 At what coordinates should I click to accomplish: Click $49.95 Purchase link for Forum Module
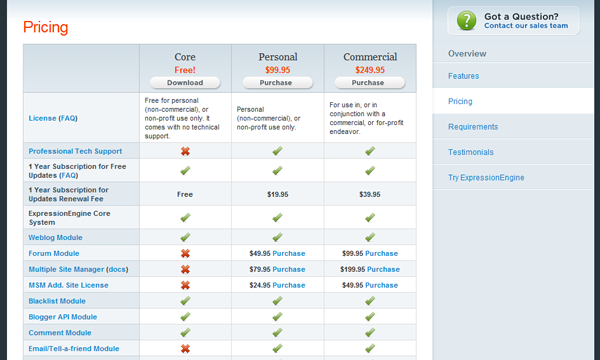(289, 253)
